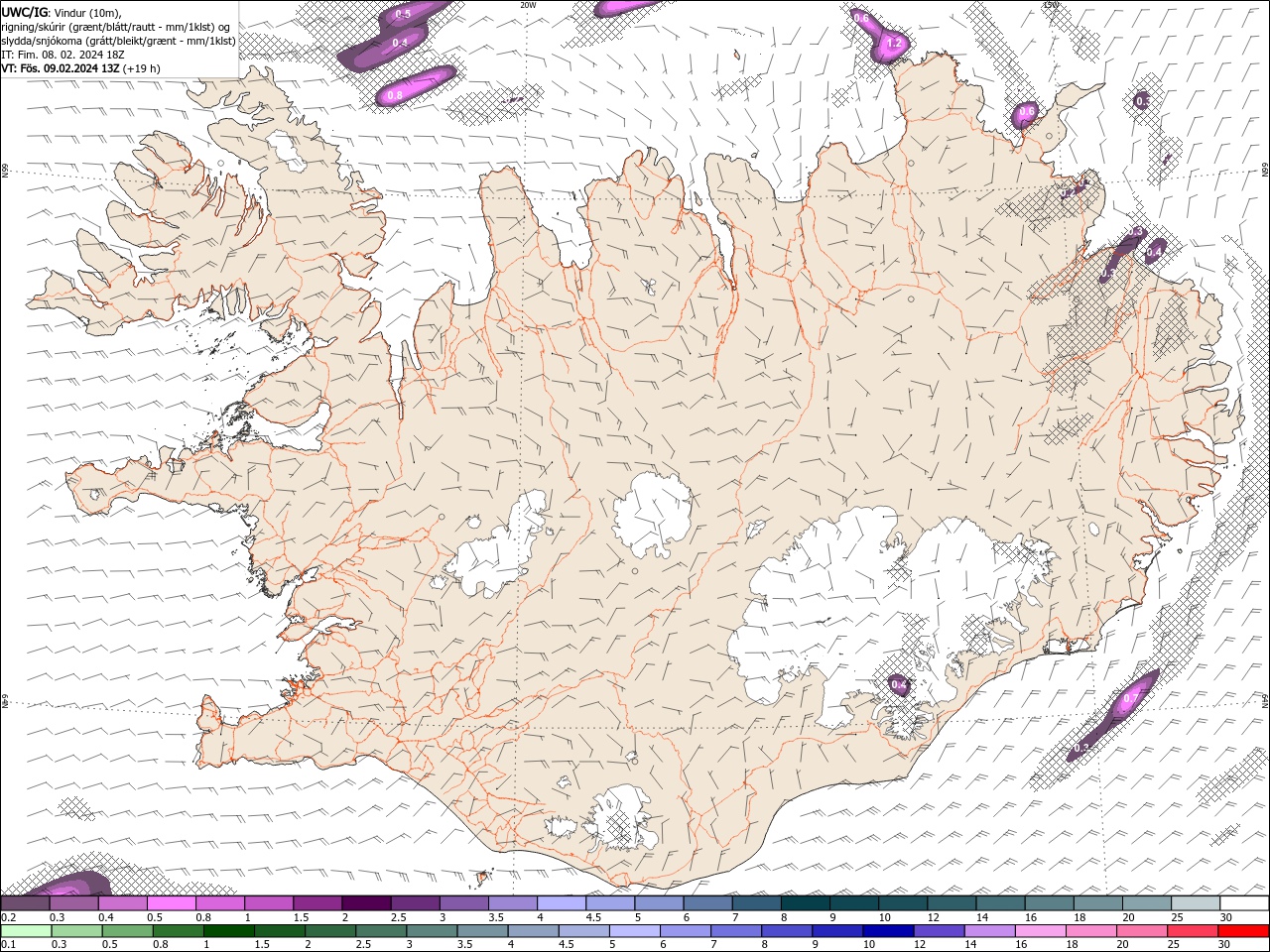Click the 'rigning/skúrir' legend description line
The width and height of the screenshot is (1270, 952).
coord(116,27)
